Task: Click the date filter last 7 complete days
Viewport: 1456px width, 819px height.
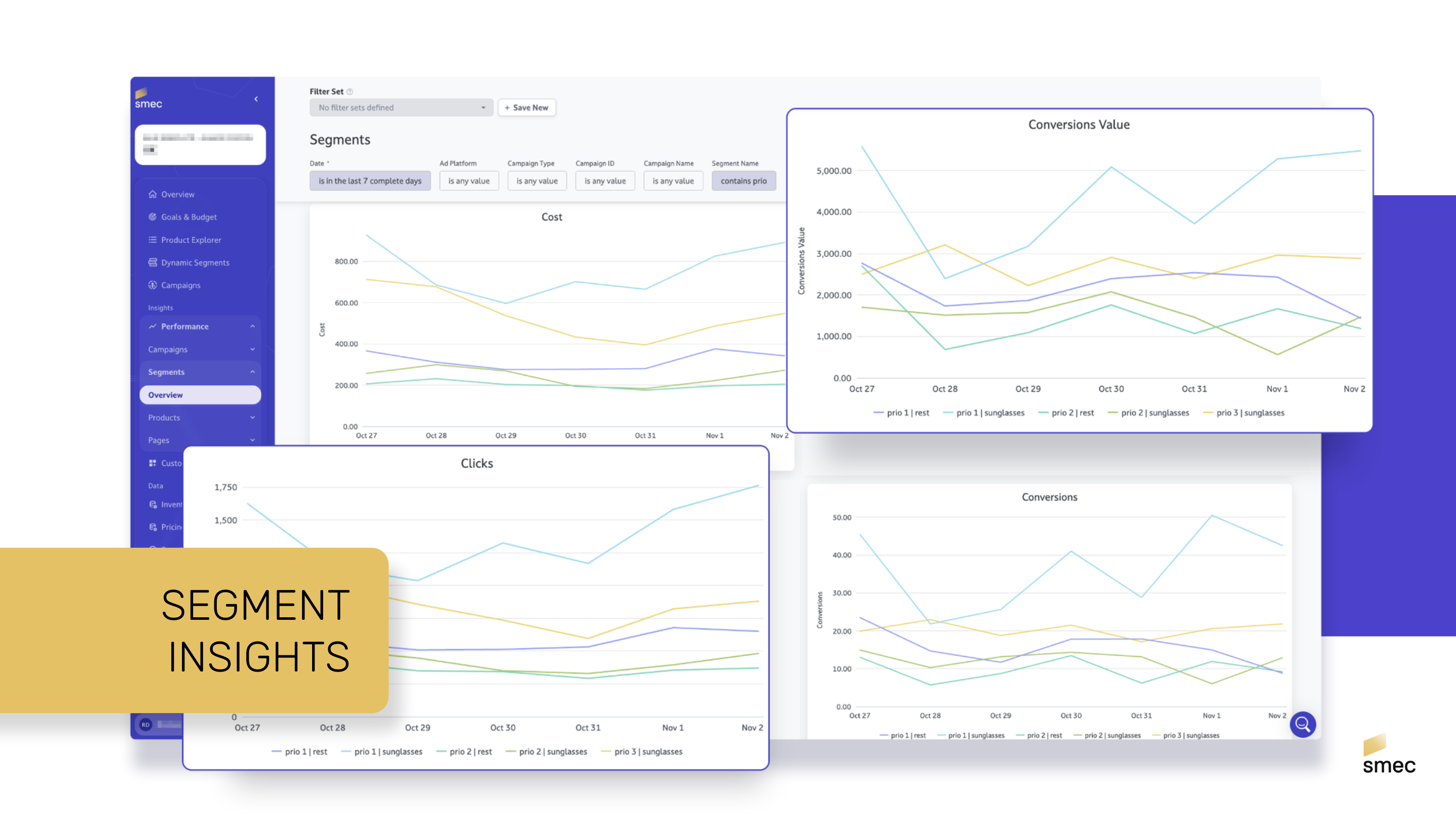Action: (370, 181)
